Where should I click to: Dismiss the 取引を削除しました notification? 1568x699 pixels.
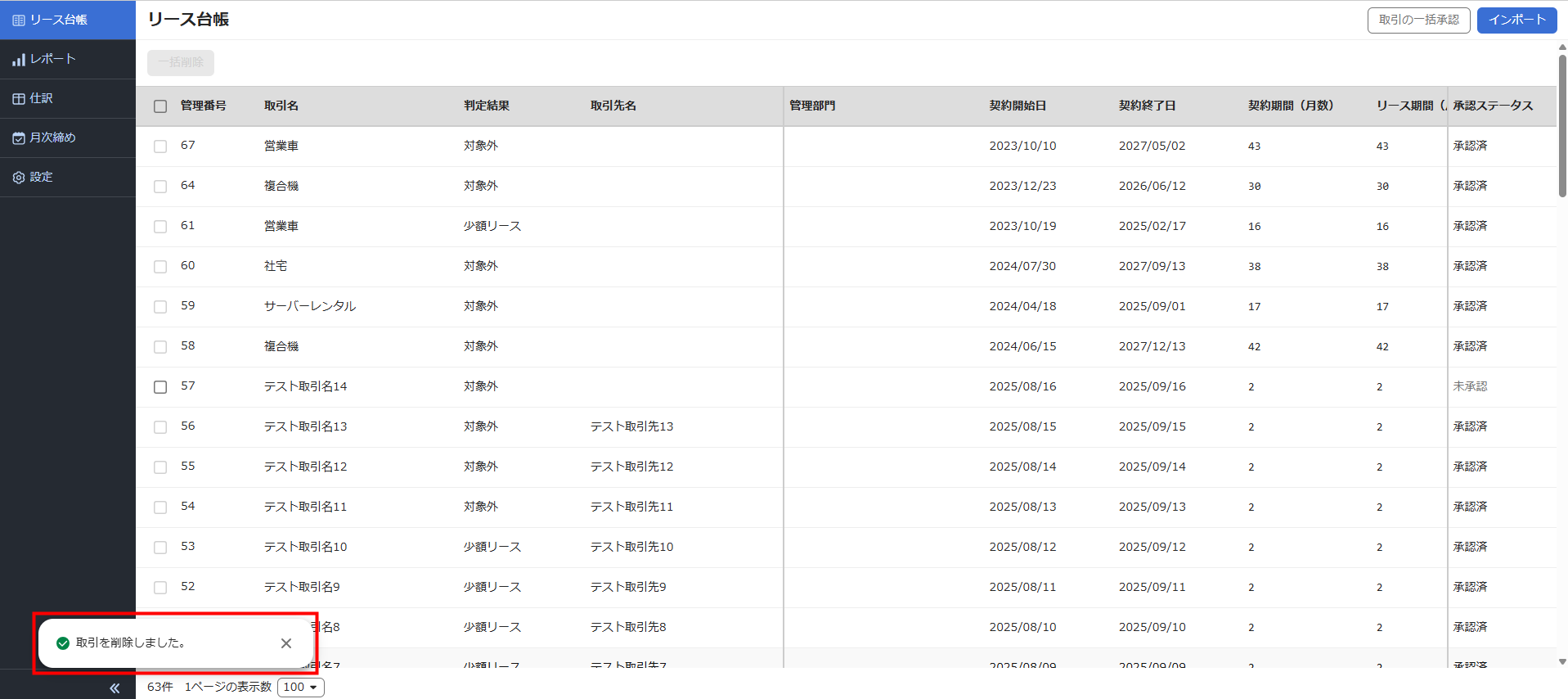(286, 643)
